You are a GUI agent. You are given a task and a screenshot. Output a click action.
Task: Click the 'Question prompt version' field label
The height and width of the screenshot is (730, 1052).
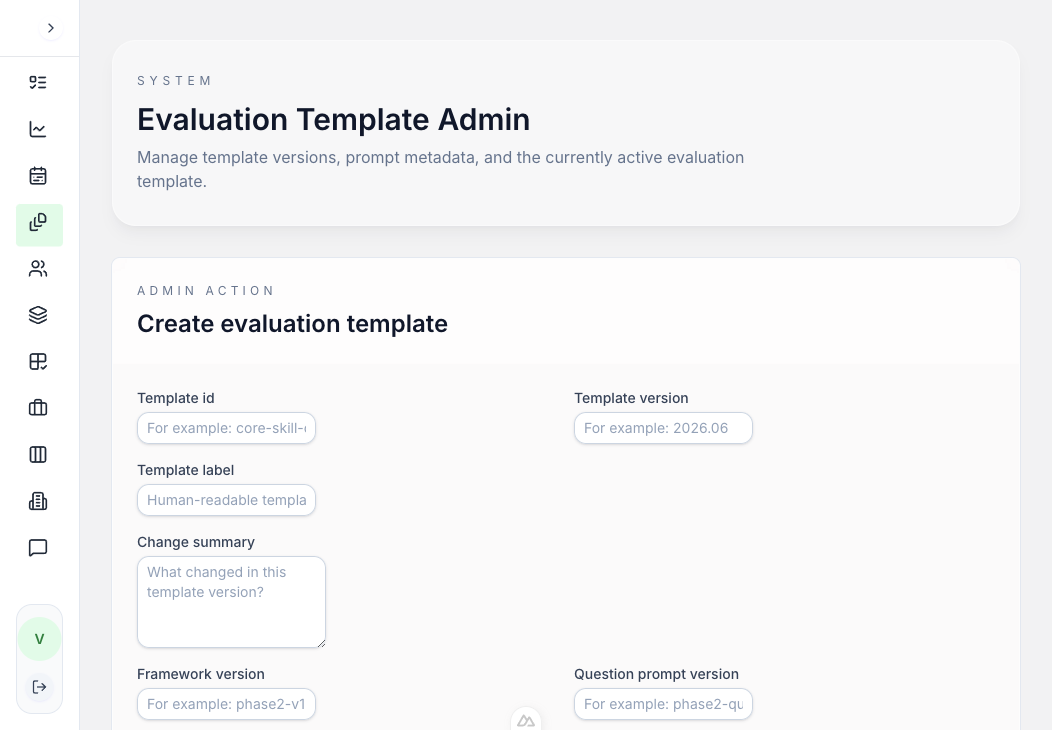pos(656,674)
